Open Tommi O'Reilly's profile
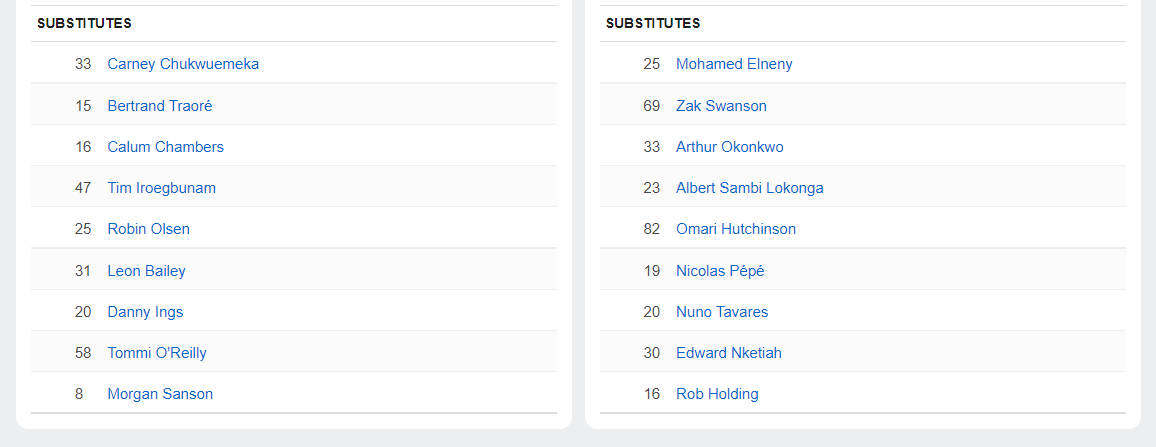1156x447 pixels. click(157, 353)
